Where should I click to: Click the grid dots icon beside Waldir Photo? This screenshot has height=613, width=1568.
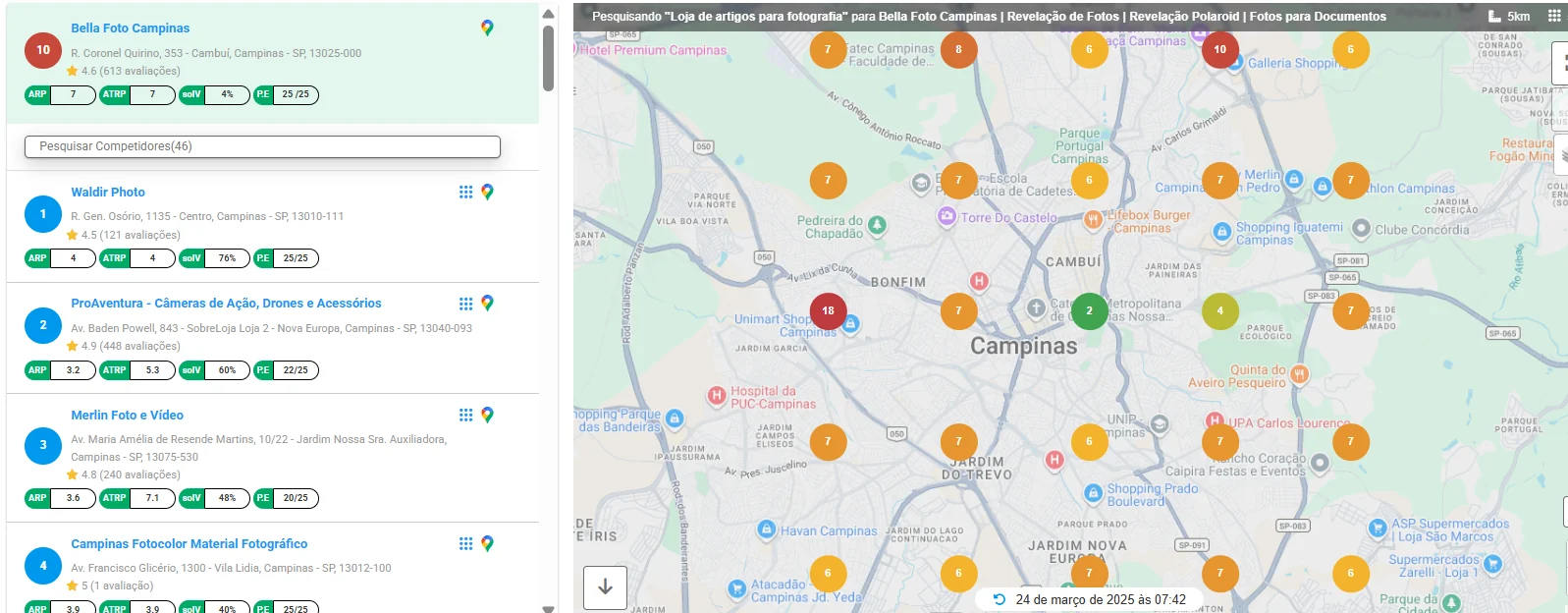tap(465, 192)
